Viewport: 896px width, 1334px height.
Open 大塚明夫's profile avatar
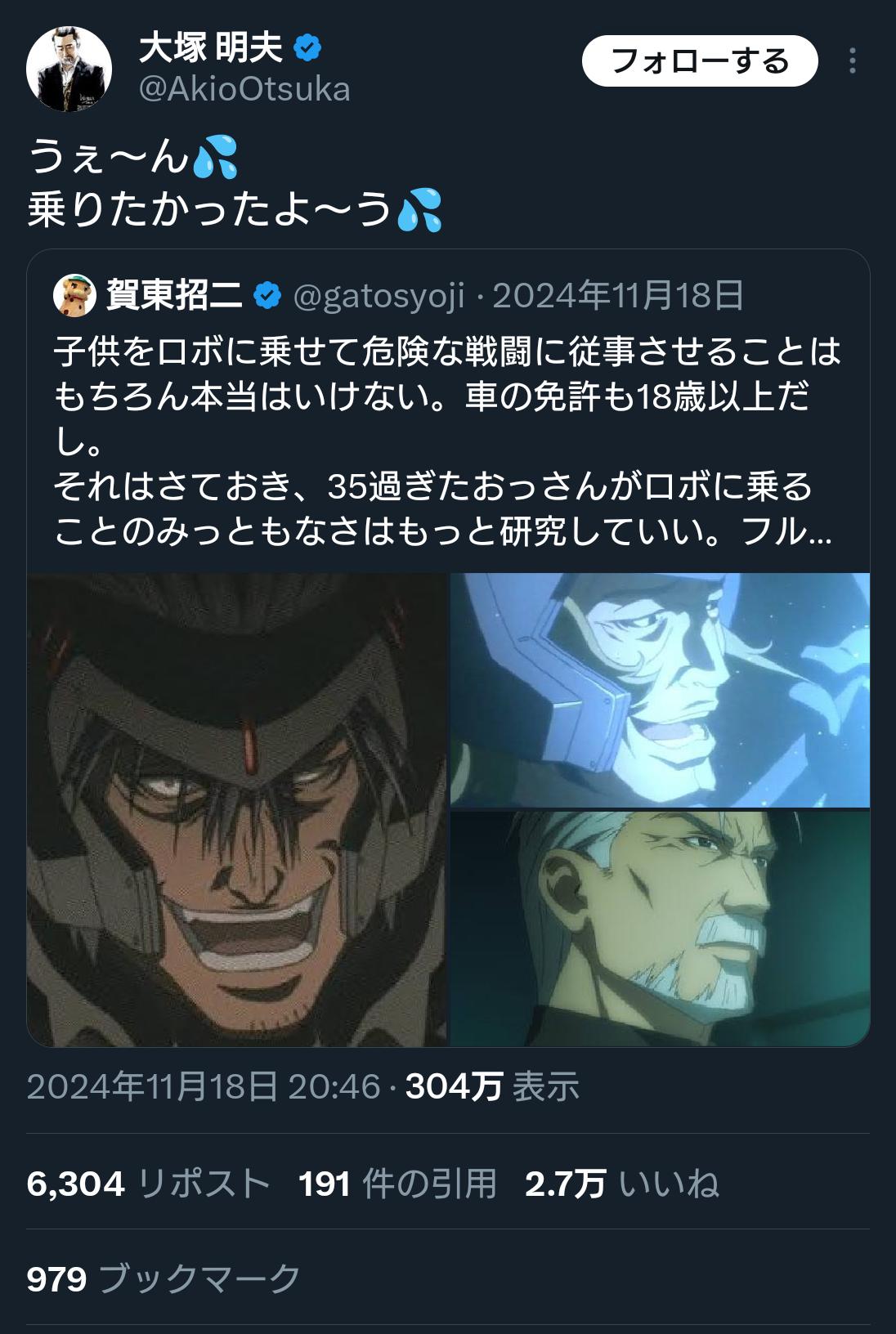click(x=69, y=69)
